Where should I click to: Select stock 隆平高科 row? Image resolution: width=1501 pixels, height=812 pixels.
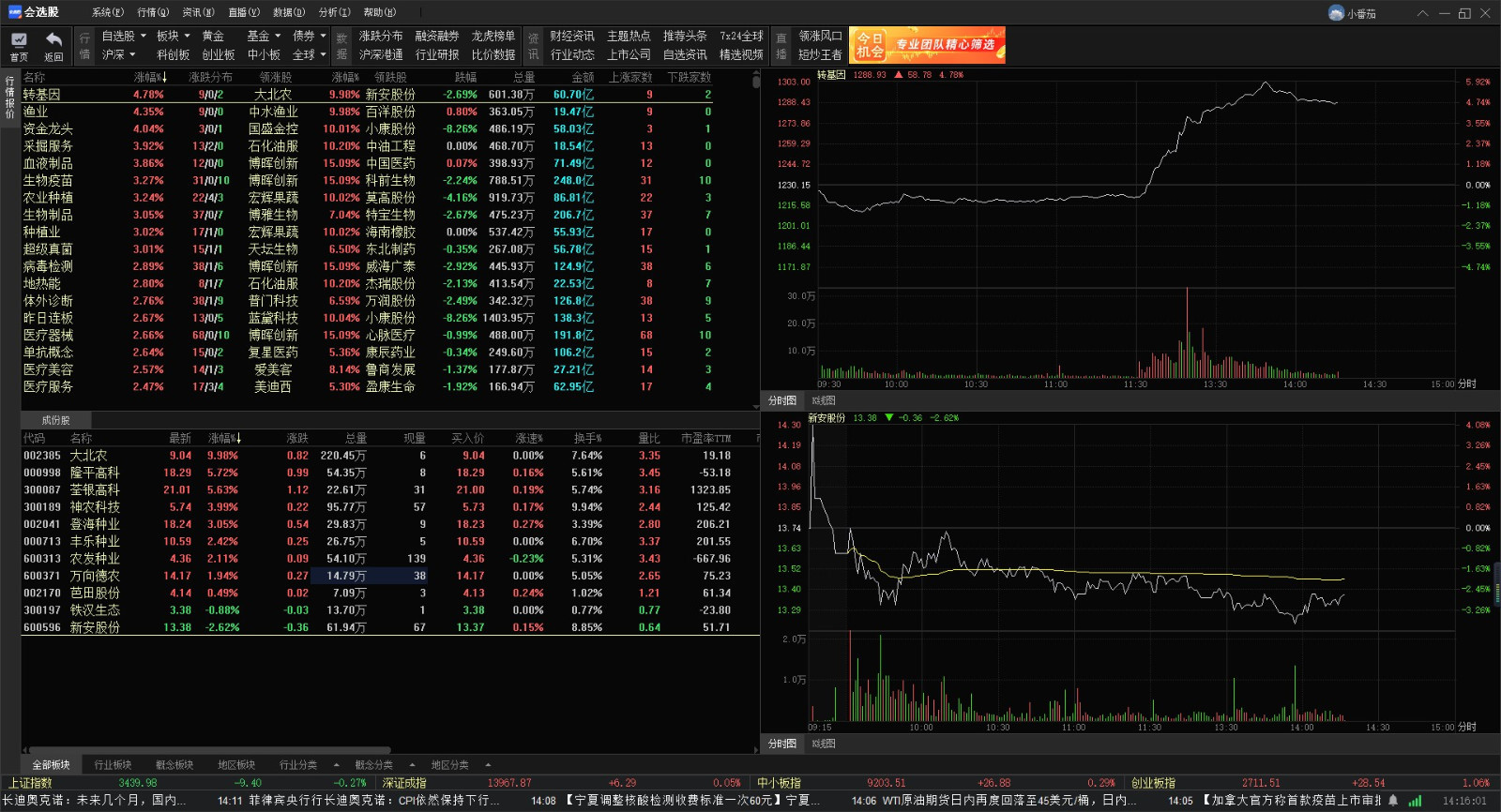(x=389, y=473)
